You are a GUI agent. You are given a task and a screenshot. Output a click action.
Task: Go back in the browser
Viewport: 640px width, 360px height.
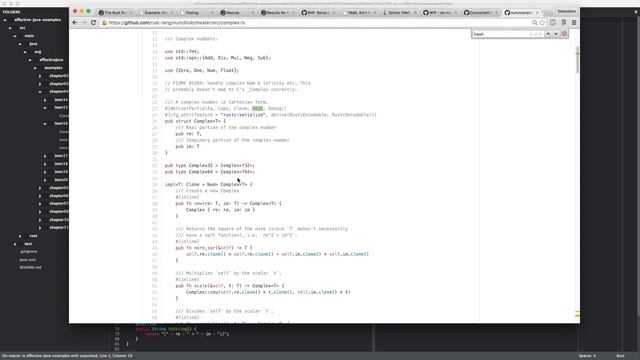tap(75, 23)
